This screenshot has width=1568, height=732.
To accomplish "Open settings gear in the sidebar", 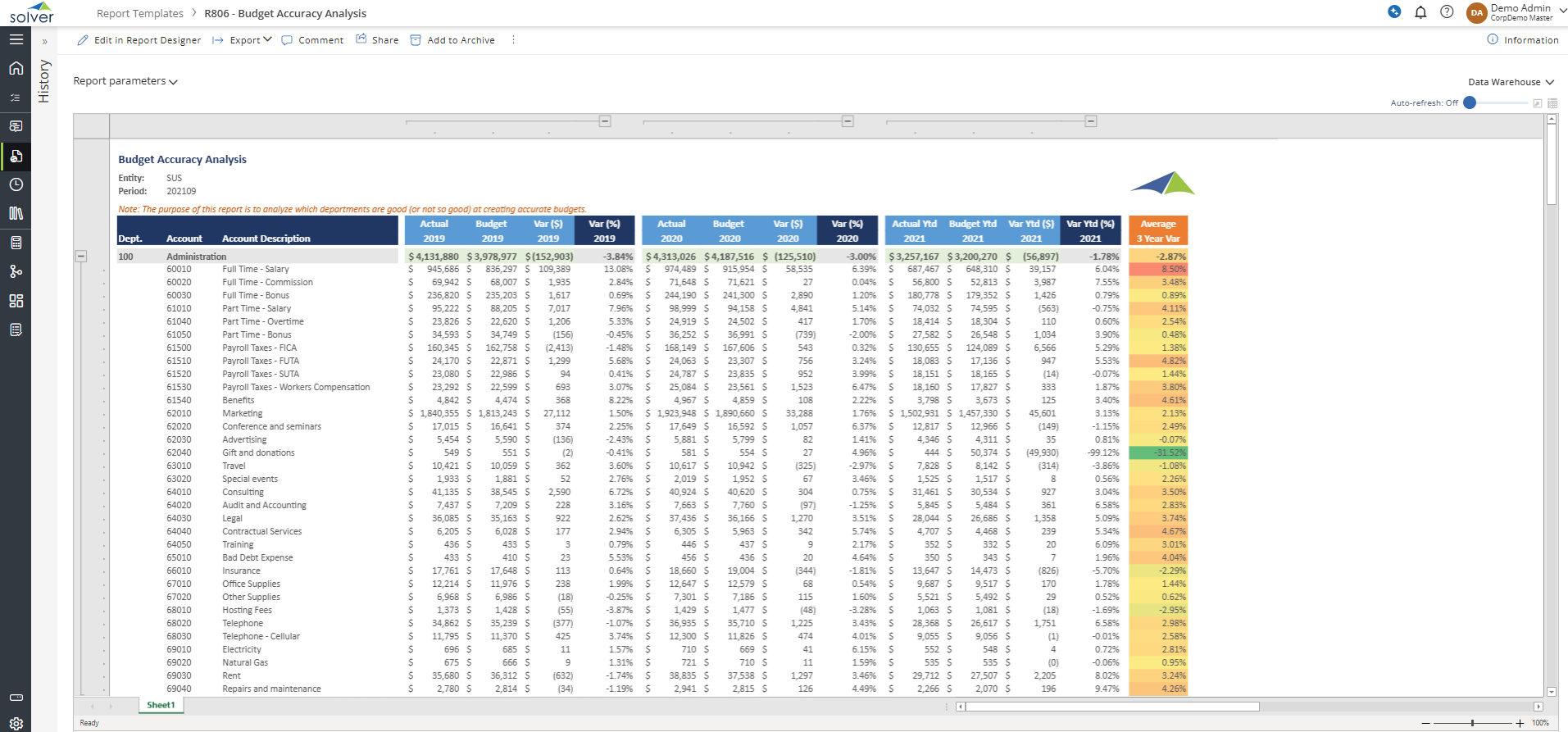I will click(16, 724).
